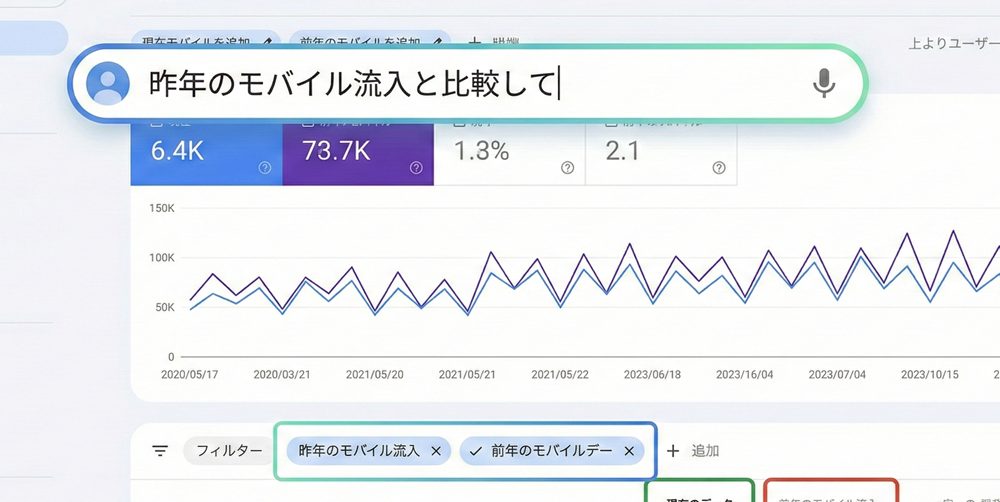Click the user avatar in search bar
1000x502 pixels.
pyautogui.click(x=107, y=84)
